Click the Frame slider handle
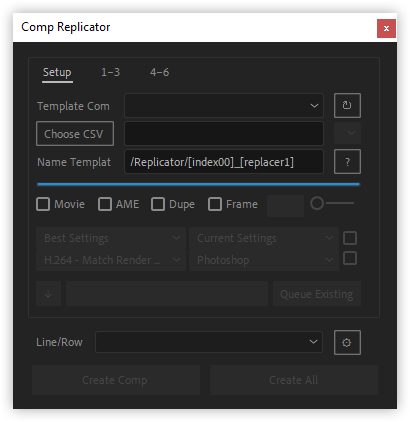The width and height of the screenshot is (410, 422). coord(317,203)
